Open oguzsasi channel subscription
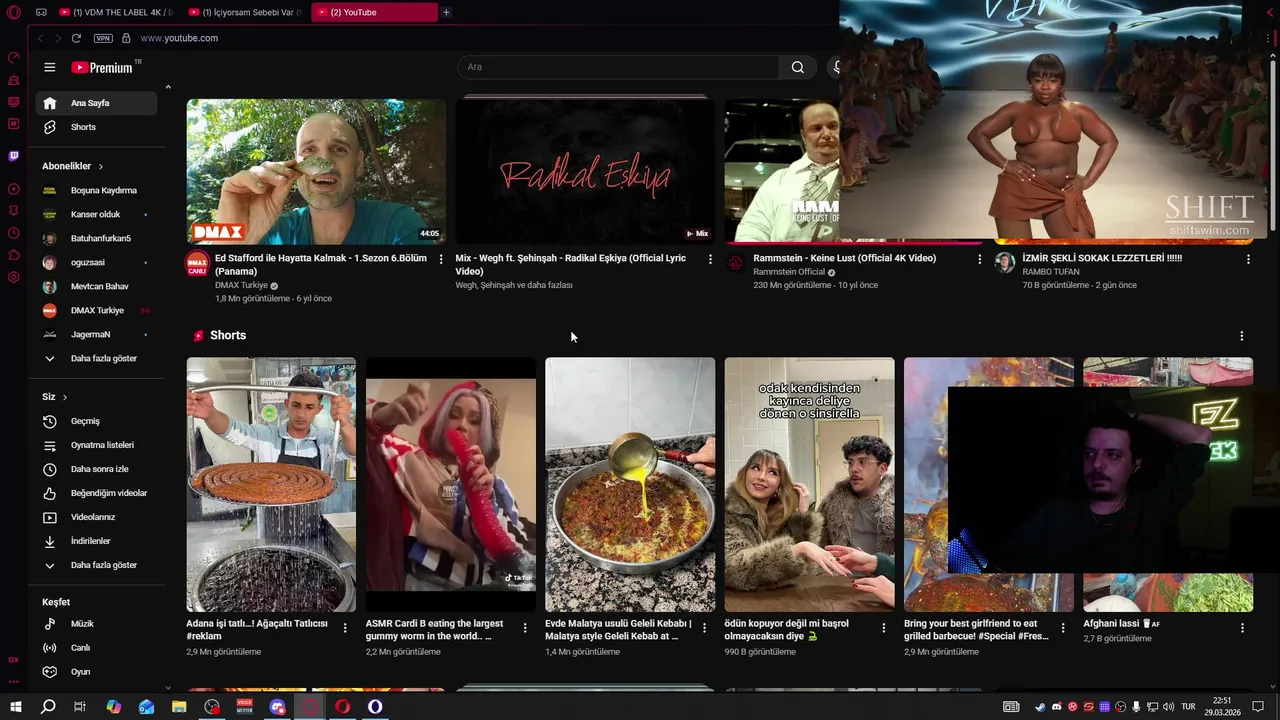The image size is (1280, 720). pyautogui.click(x=96, y=262)
